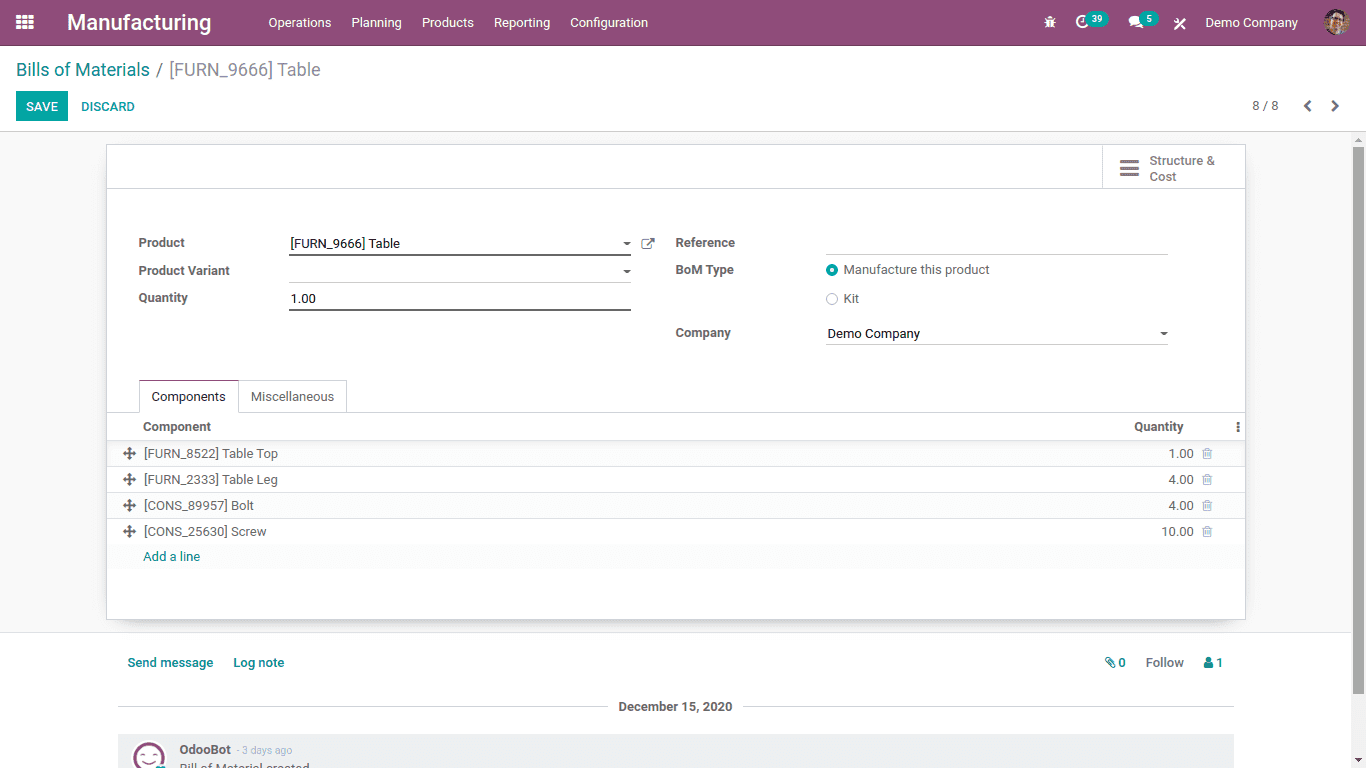Edit Table Top quantity 1.00
The height and width of the screenshot is (768, 1366).
point(1181,454)
